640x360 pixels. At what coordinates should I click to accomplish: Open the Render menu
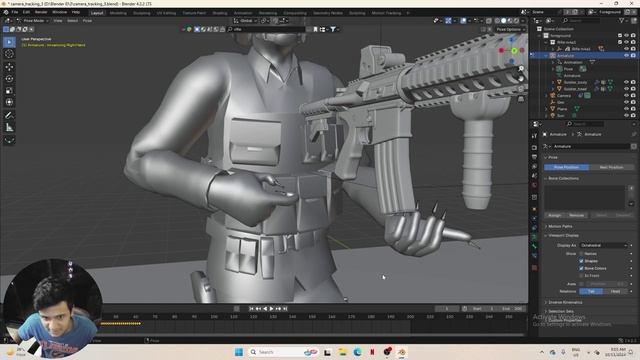click(41, 12)
